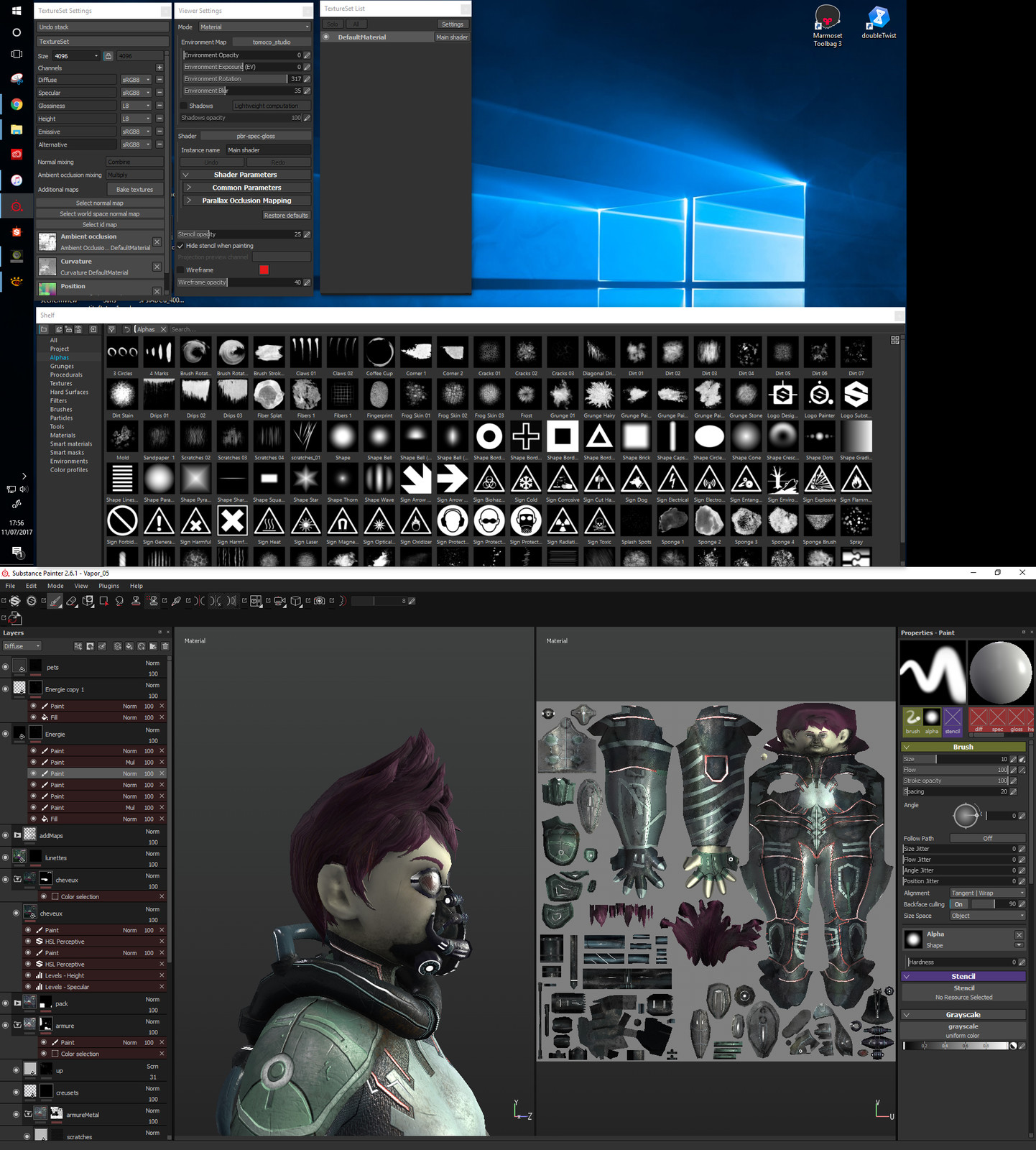Select the Sign Biohazard alpha in Shelf
The image size is (1036, 1150).
click(x=489, y=479)
